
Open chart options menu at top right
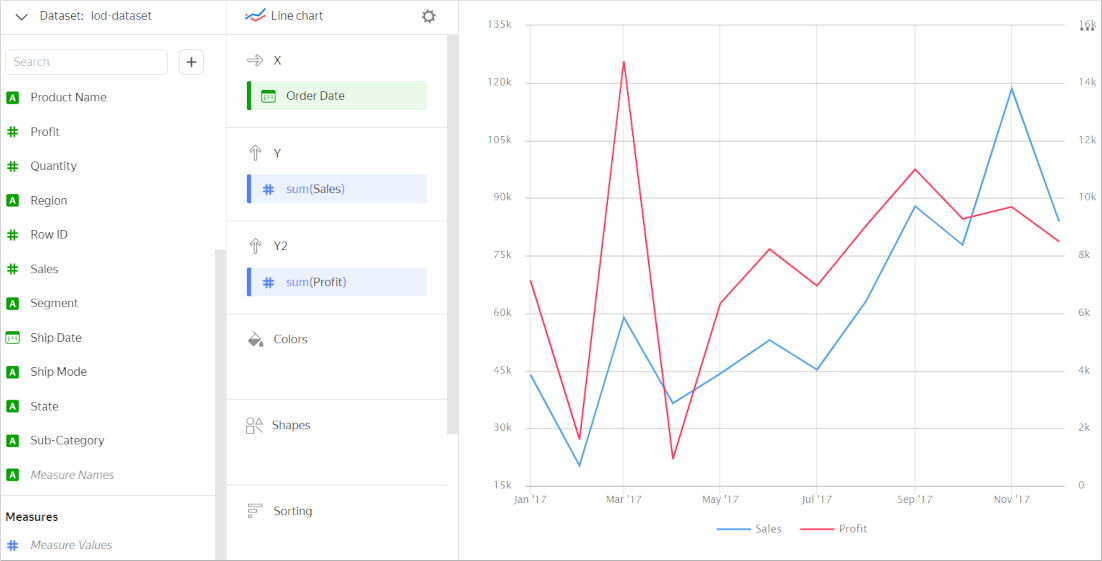1086,27
